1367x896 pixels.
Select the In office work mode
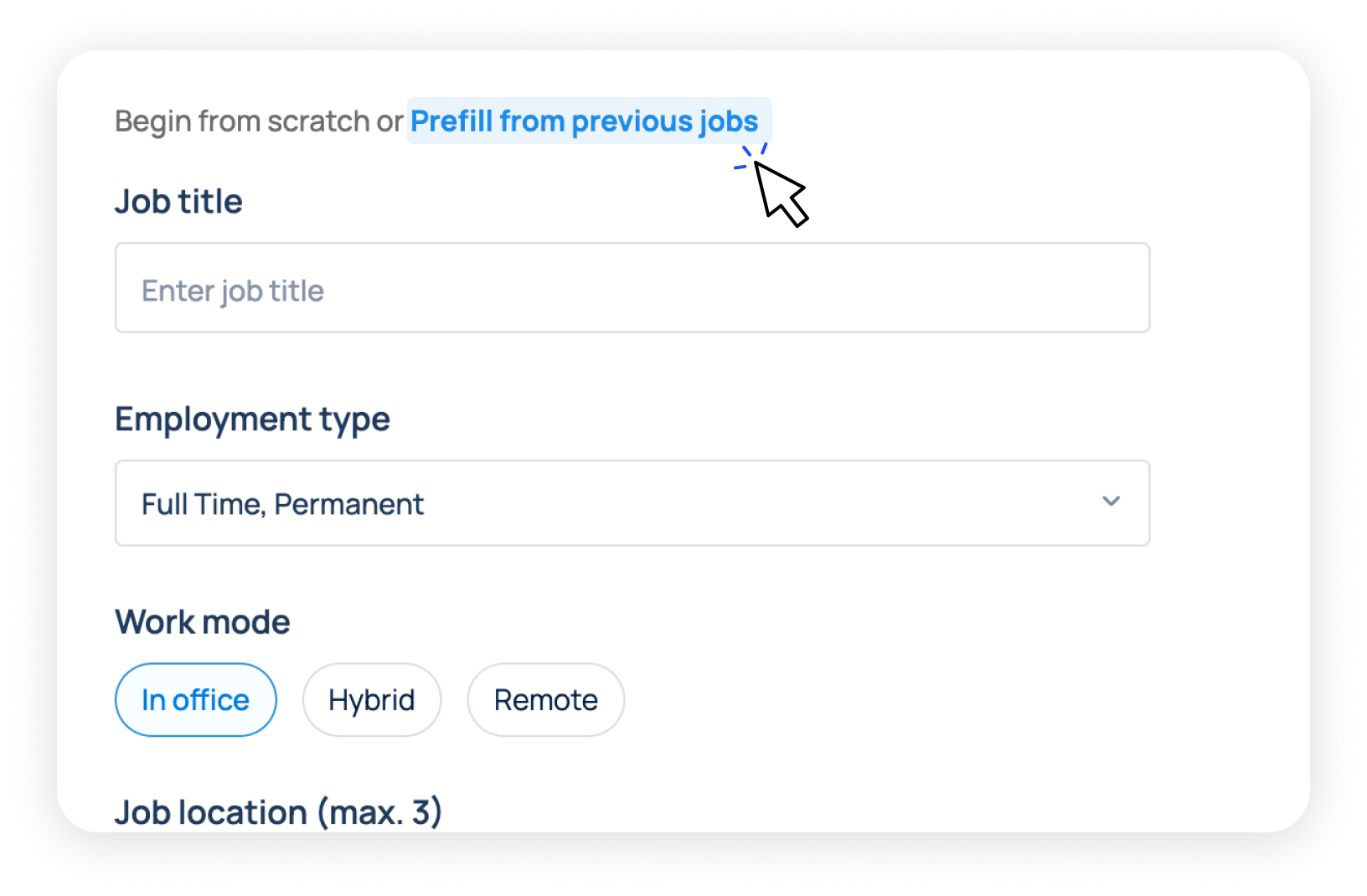tap(195, 700)
